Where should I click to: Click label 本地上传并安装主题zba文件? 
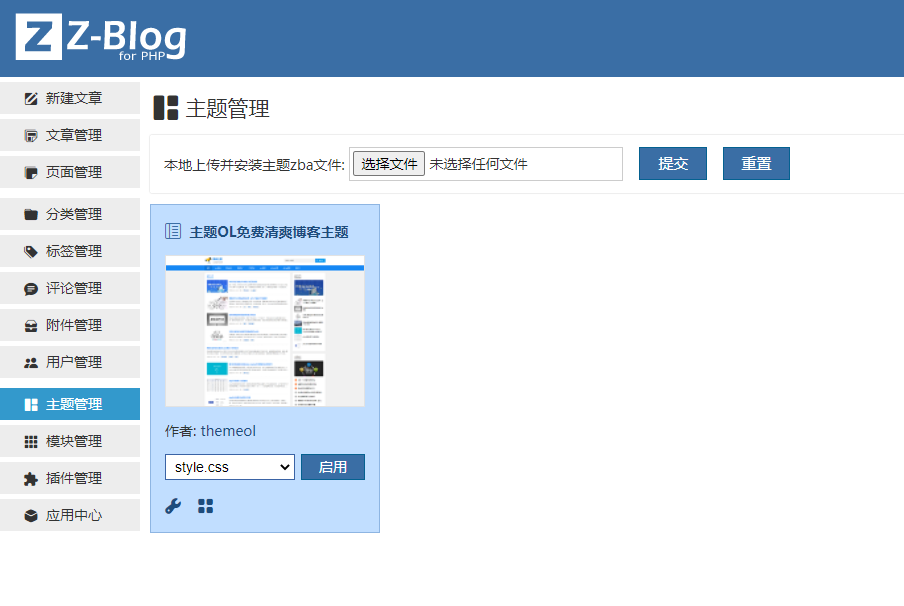click(254, 165)
